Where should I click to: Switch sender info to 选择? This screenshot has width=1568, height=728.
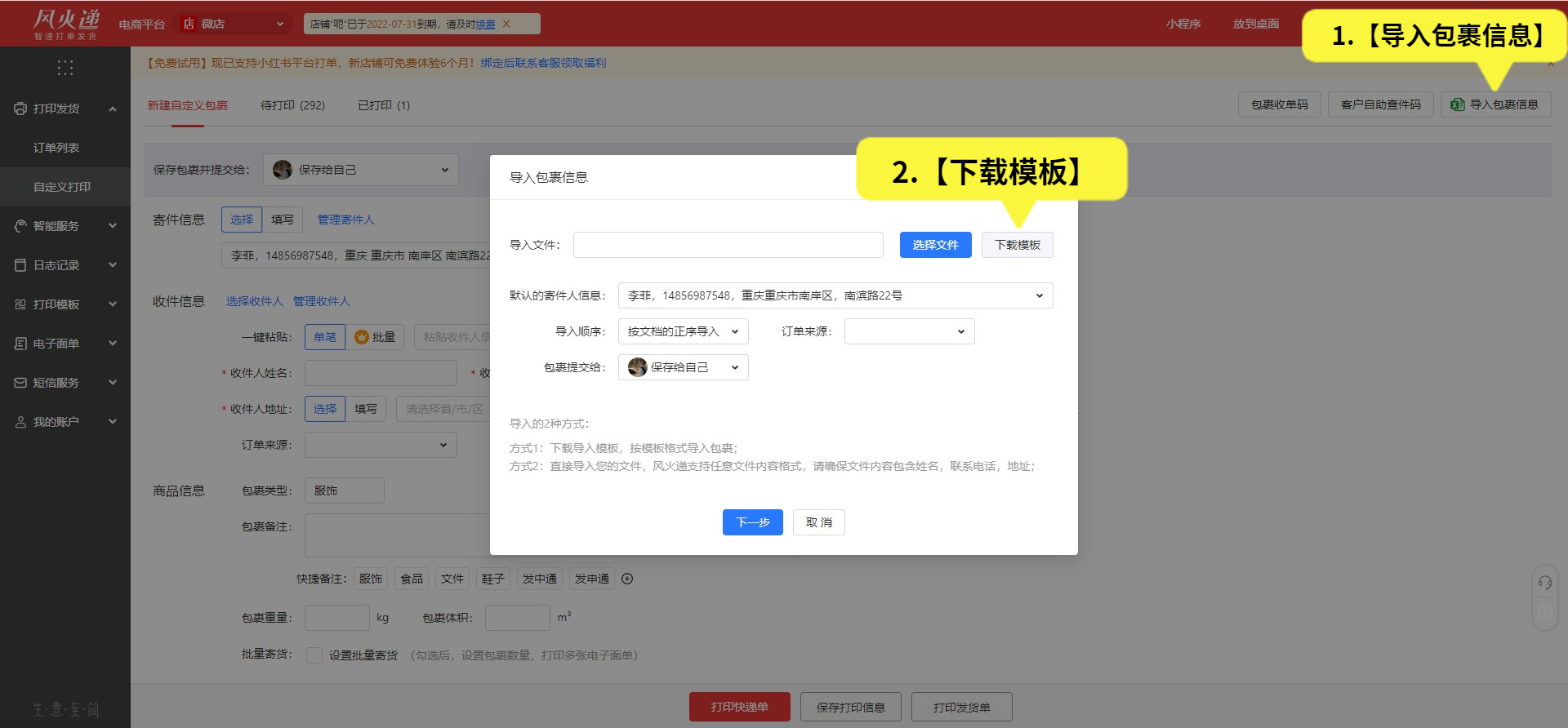pyautogui.click(x=242, y=220)
